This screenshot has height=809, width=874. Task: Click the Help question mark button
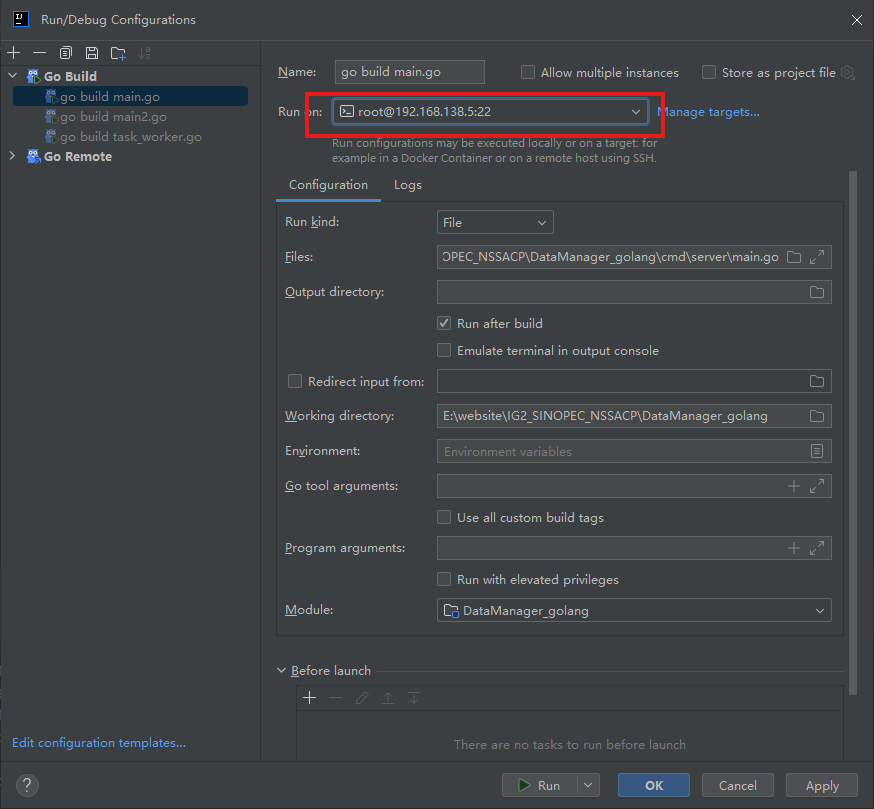28,785
